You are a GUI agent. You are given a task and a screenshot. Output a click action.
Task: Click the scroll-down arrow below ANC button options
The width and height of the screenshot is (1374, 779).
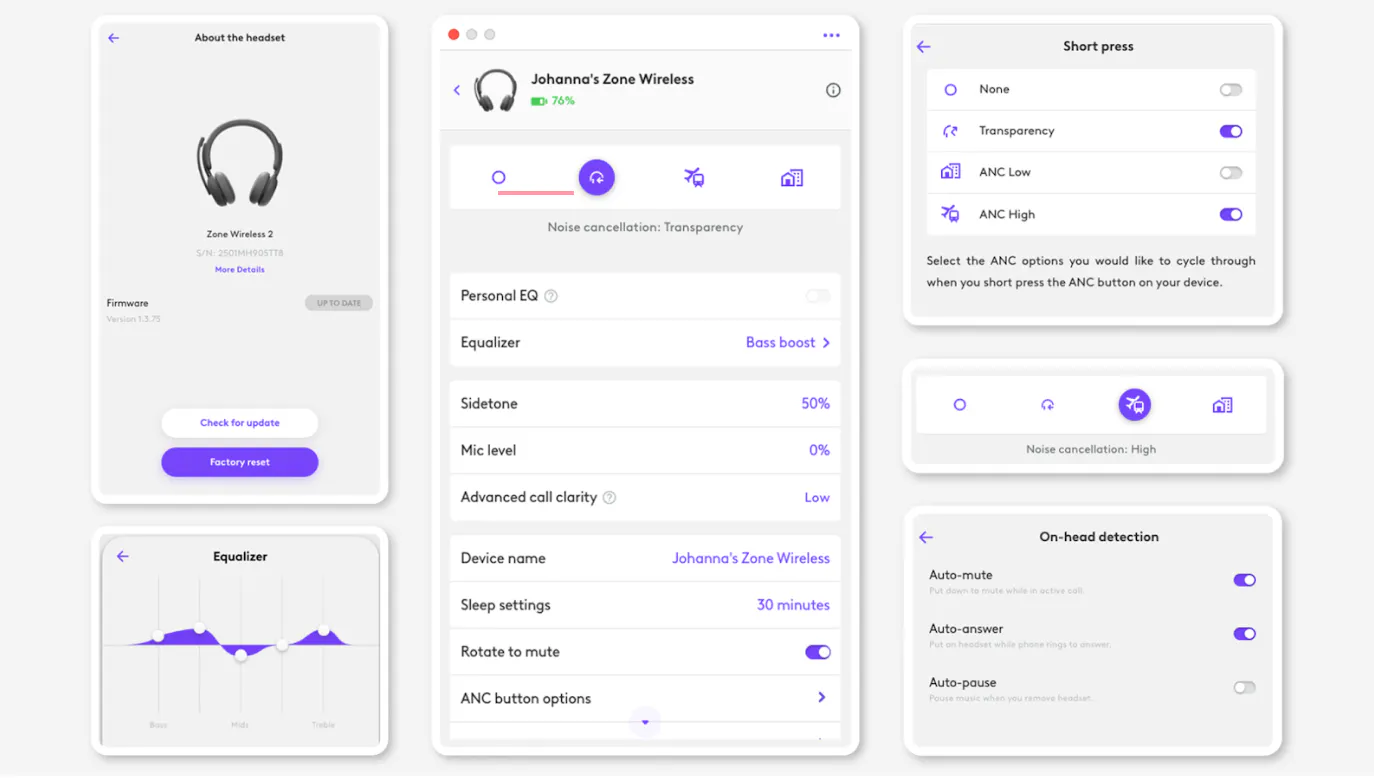tap(645, 722)
